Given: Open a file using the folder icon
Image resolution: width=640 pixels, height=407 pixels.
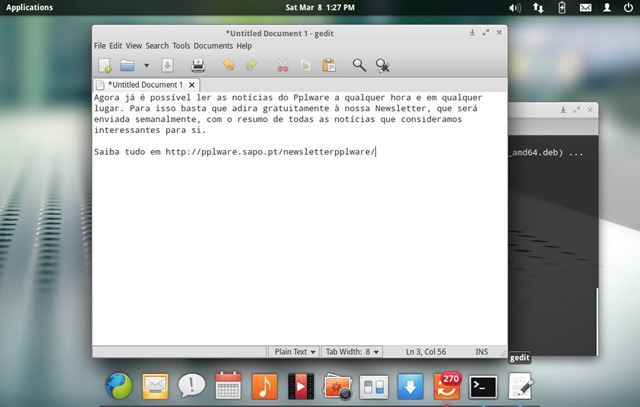Looking at the screenshot, I should [x=127, y=65].
